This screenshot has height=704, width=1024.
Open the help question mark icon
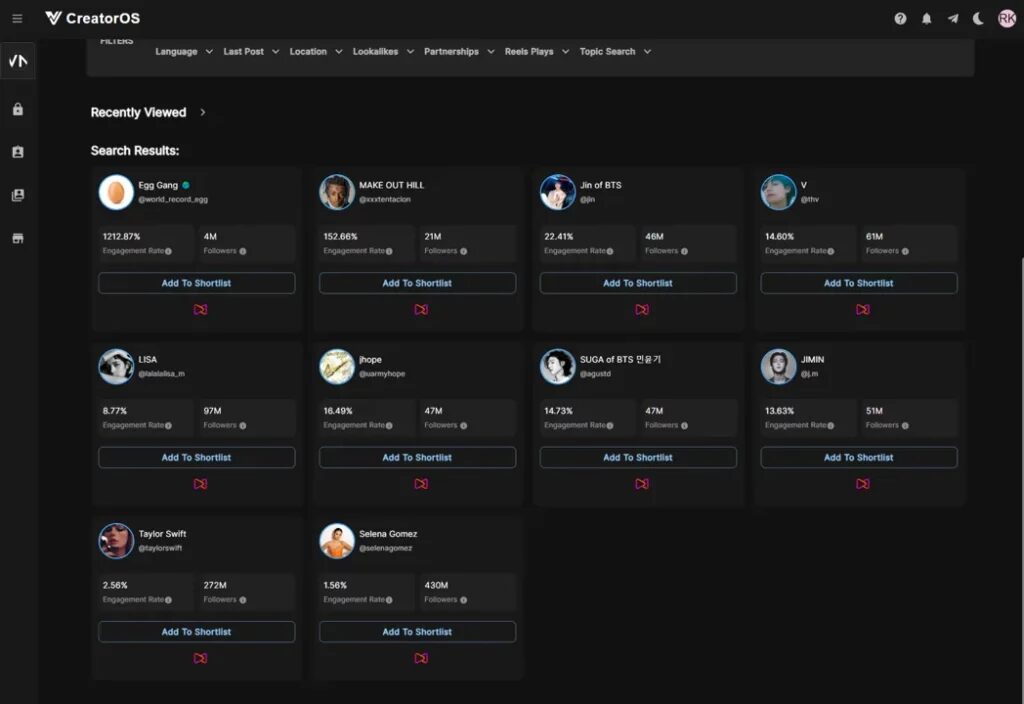coord(900,18)
